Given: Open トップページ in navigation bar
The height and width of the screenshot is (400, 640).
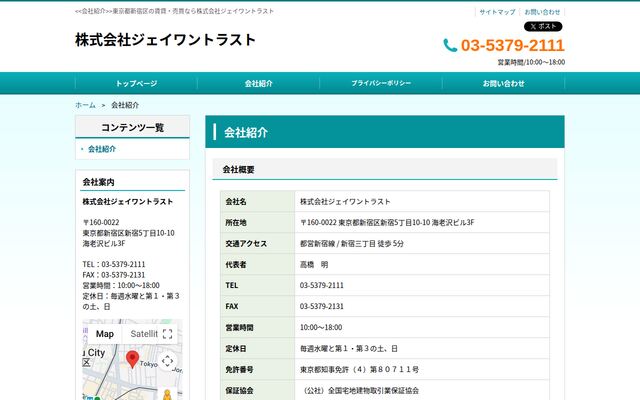Looking at the screenshot, I should [136, 83].
